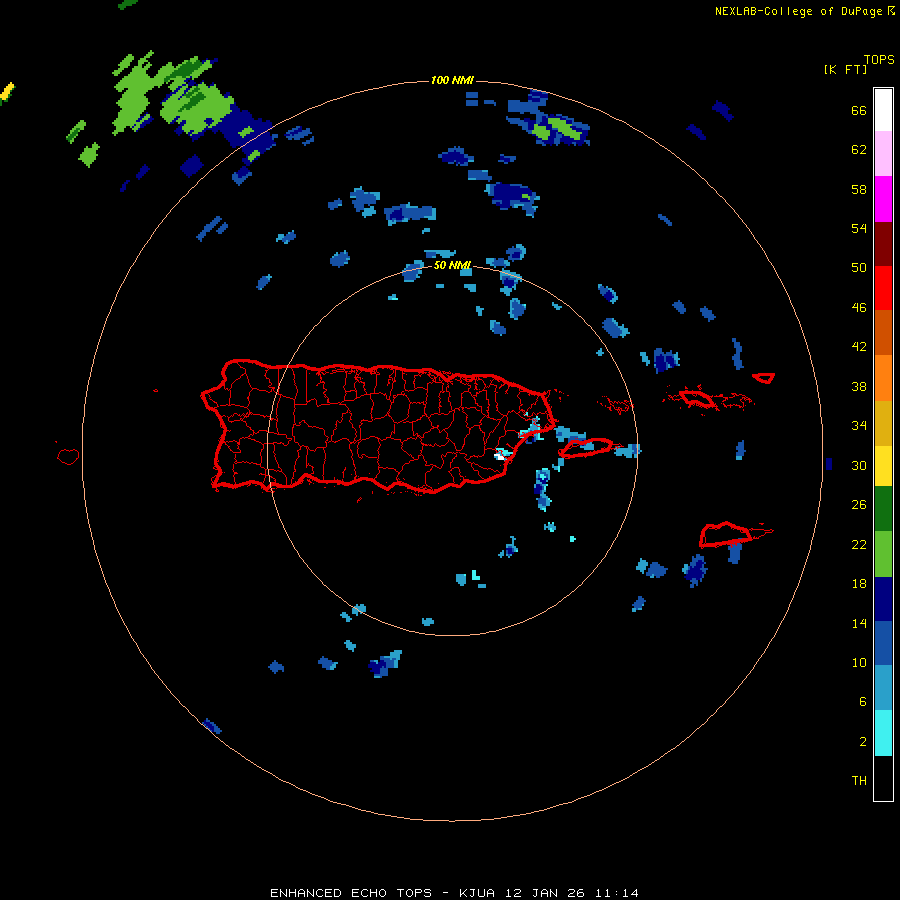Screen dimensions: 900x900
Task: Click the KJUA station identifier in footer
Action: [x=477, y=893]
